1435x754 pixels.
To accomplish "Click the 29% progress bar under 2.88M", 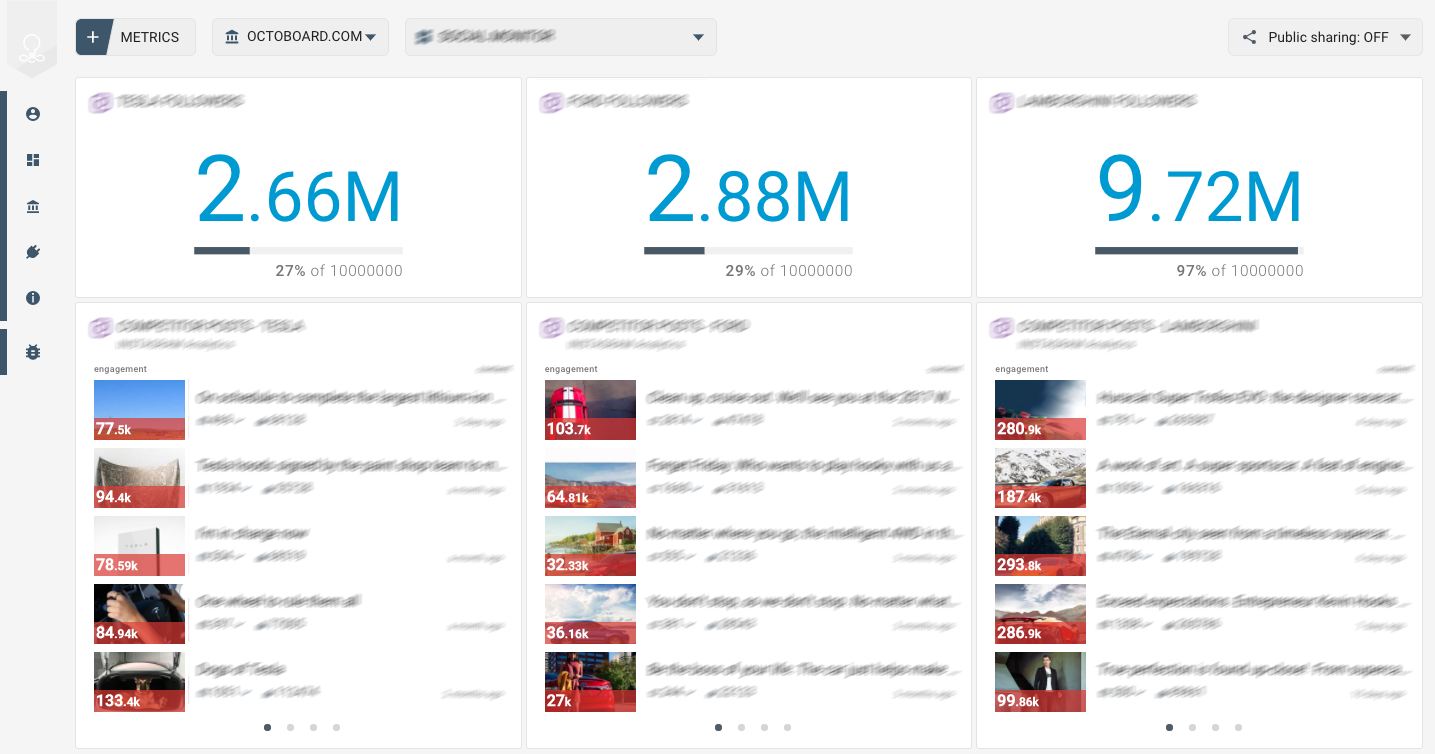I will point(748,251).
